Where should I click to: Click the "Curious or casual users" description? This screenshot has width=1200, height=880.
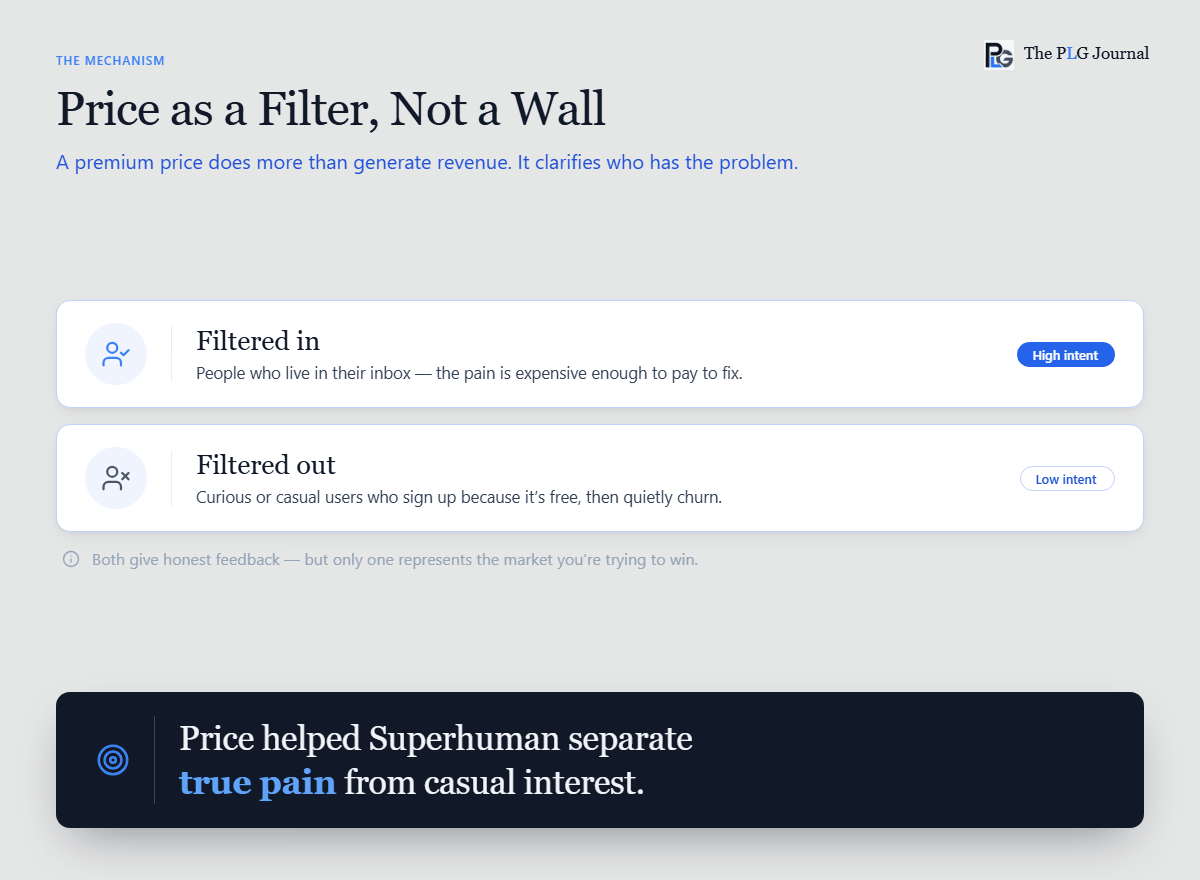[459, 497]
